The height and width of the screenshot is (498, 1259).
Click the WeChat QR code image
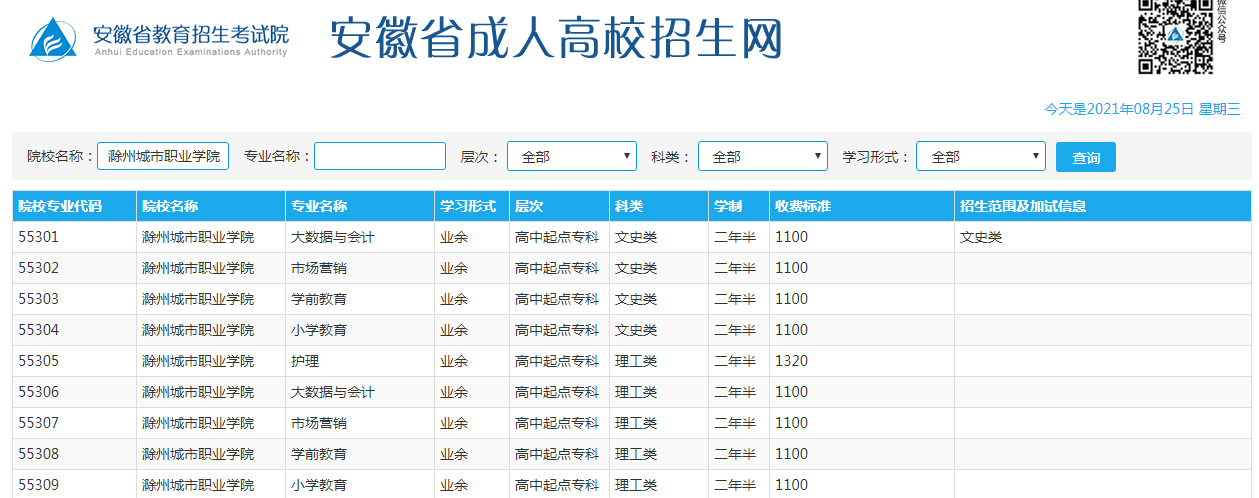1175,36
